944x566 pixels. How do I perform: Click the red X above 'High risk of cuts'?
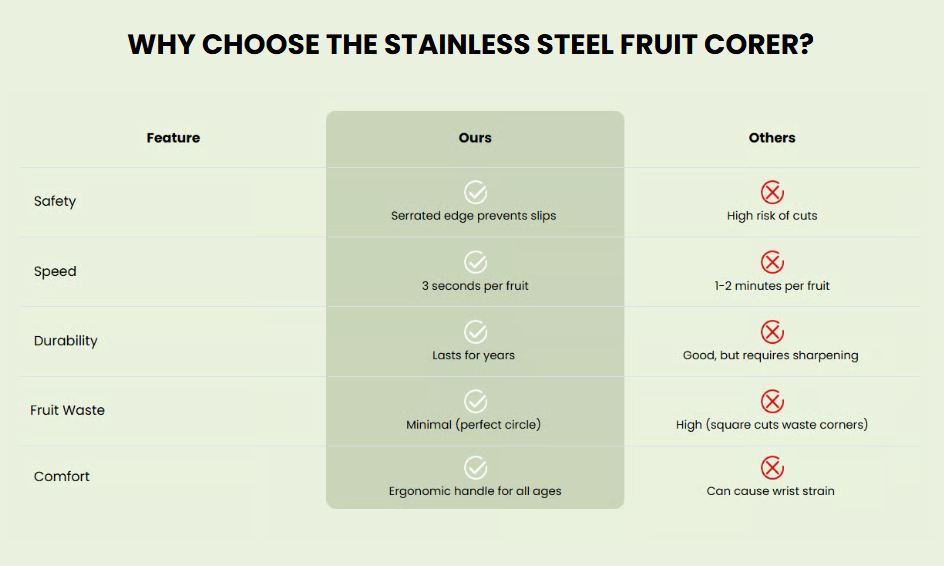point(772,192)
